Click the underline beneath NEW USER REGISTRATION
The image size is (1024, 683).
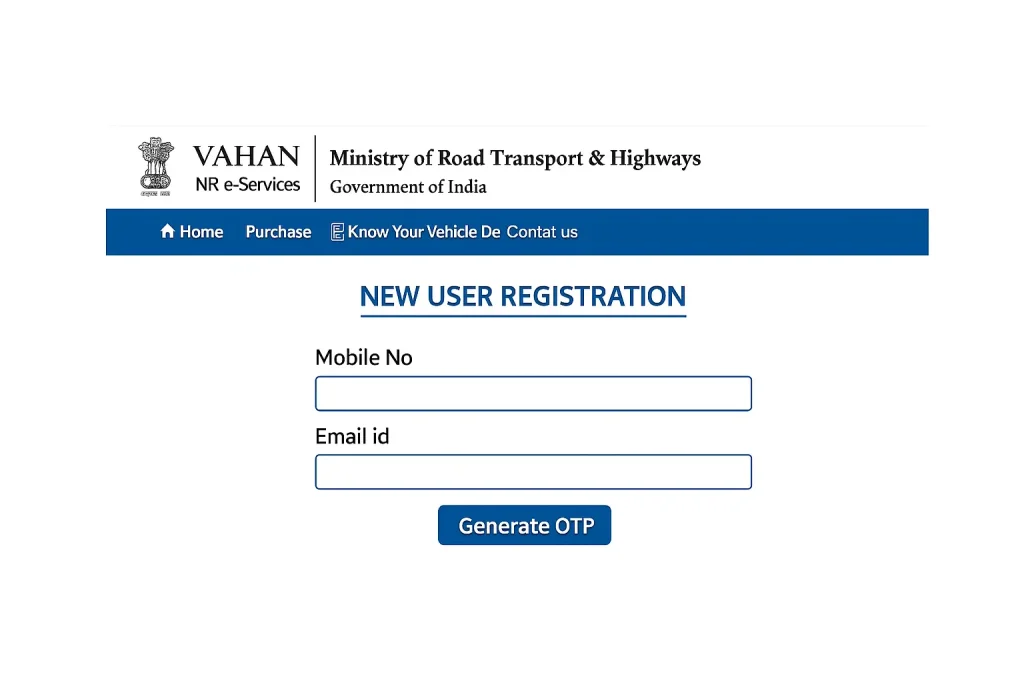pos(522,316)
